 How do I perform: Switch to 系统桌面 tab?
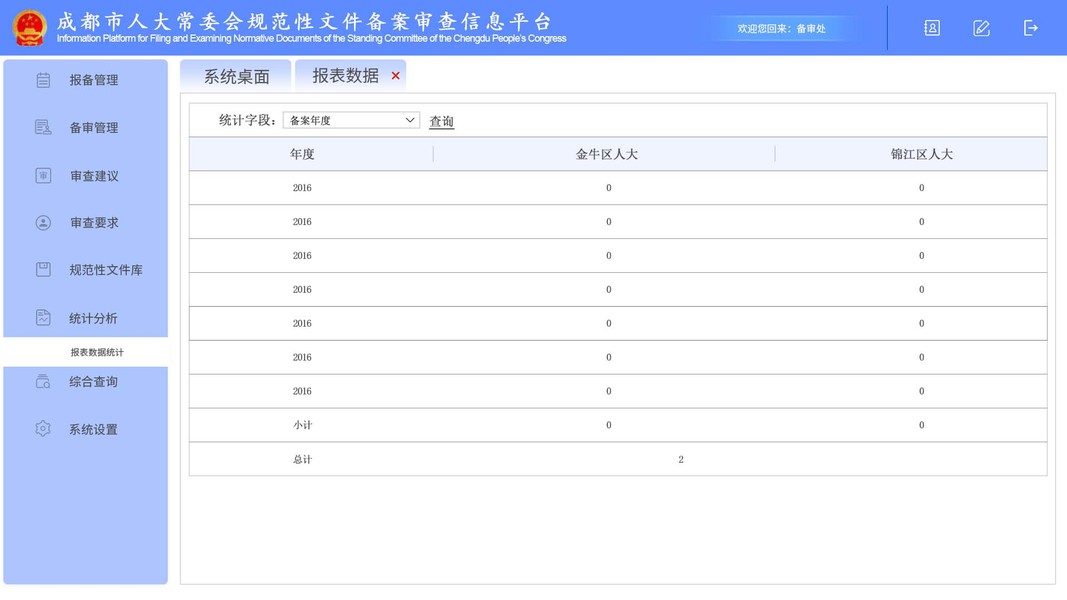tap(236, 76)
